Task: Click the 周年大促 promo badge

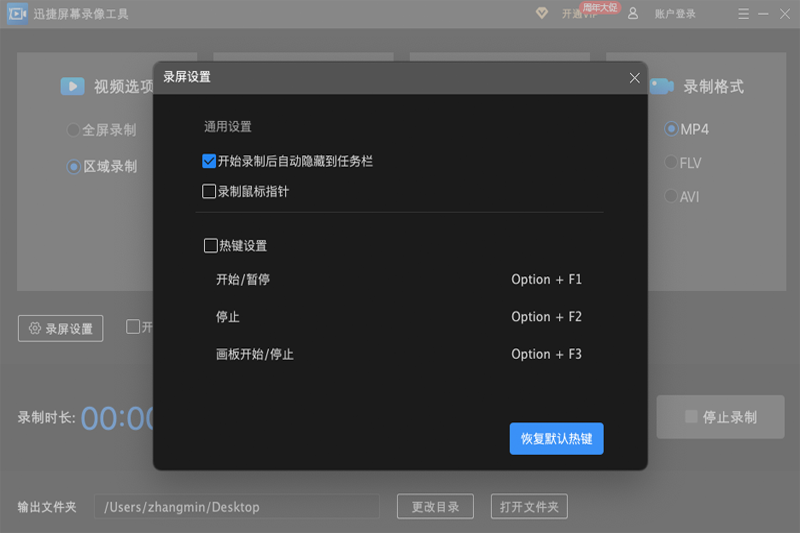Action: point(599,7)
